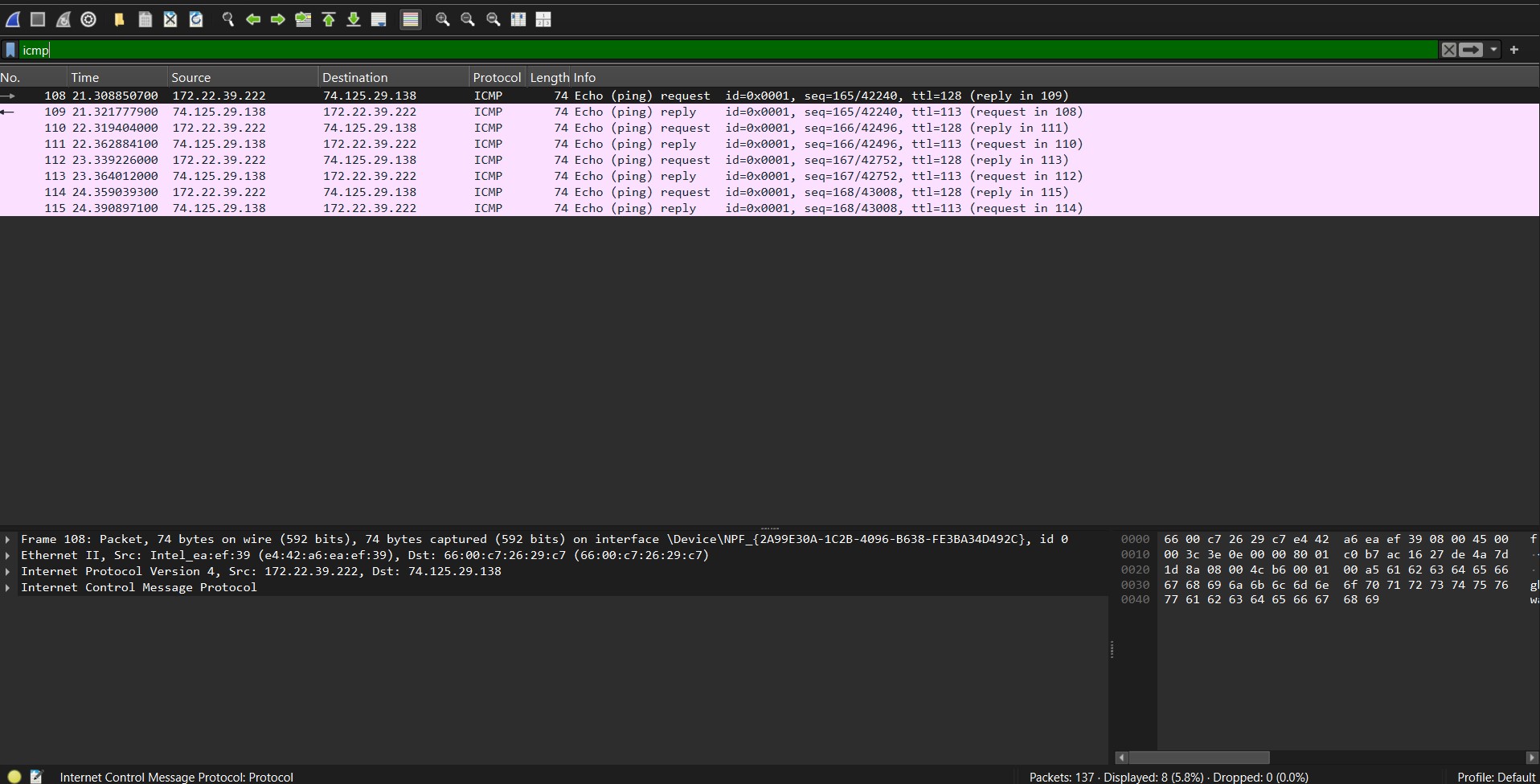This screenshot has width=1540, height=784.
Task: Select packet 109 echo reply row
Action: pyautogui.click(x=770, y=112)
